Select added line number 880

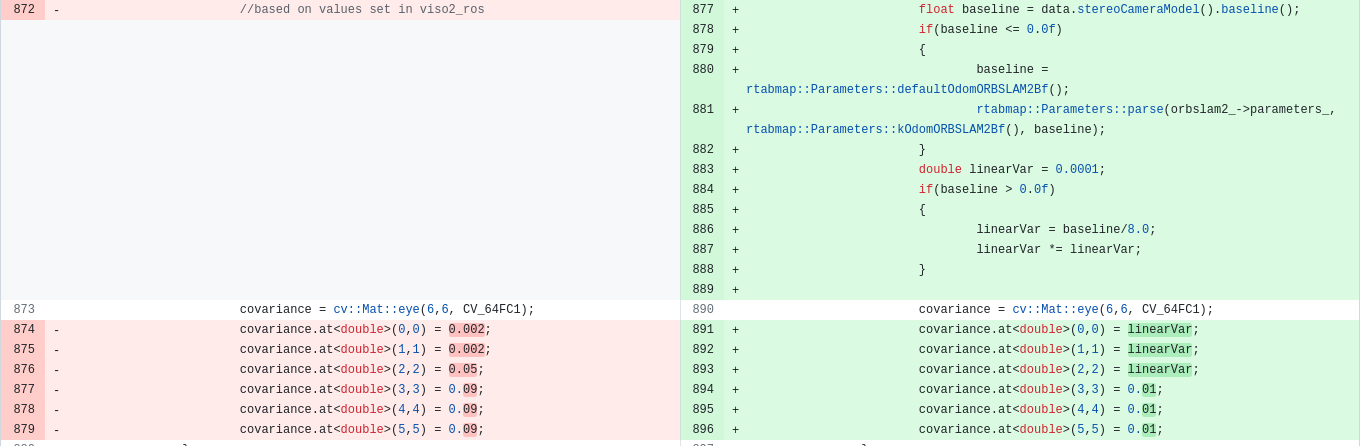tap(703, 70)
